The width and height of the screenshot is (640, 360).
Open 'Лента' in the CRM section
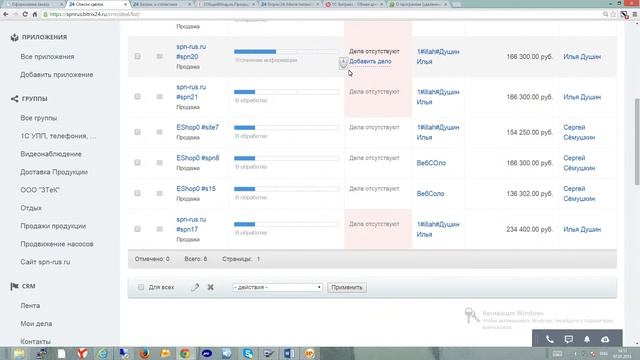[30, 305]
